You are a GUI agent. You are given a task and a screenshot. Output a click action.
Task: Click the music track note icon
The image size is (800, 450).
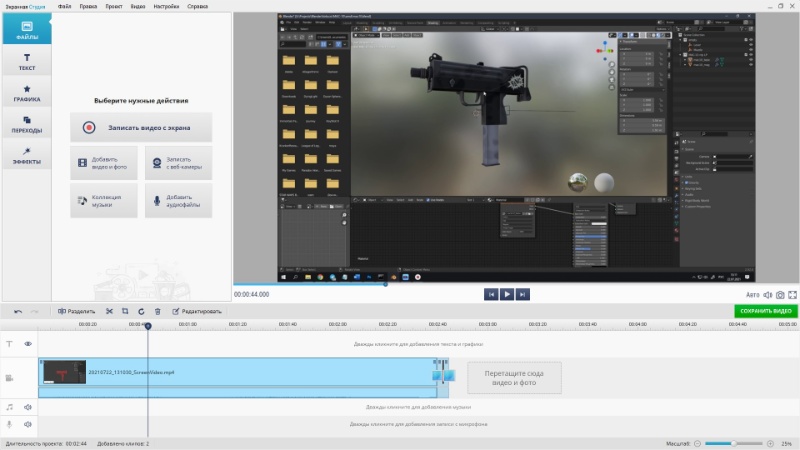click(10, 407)
